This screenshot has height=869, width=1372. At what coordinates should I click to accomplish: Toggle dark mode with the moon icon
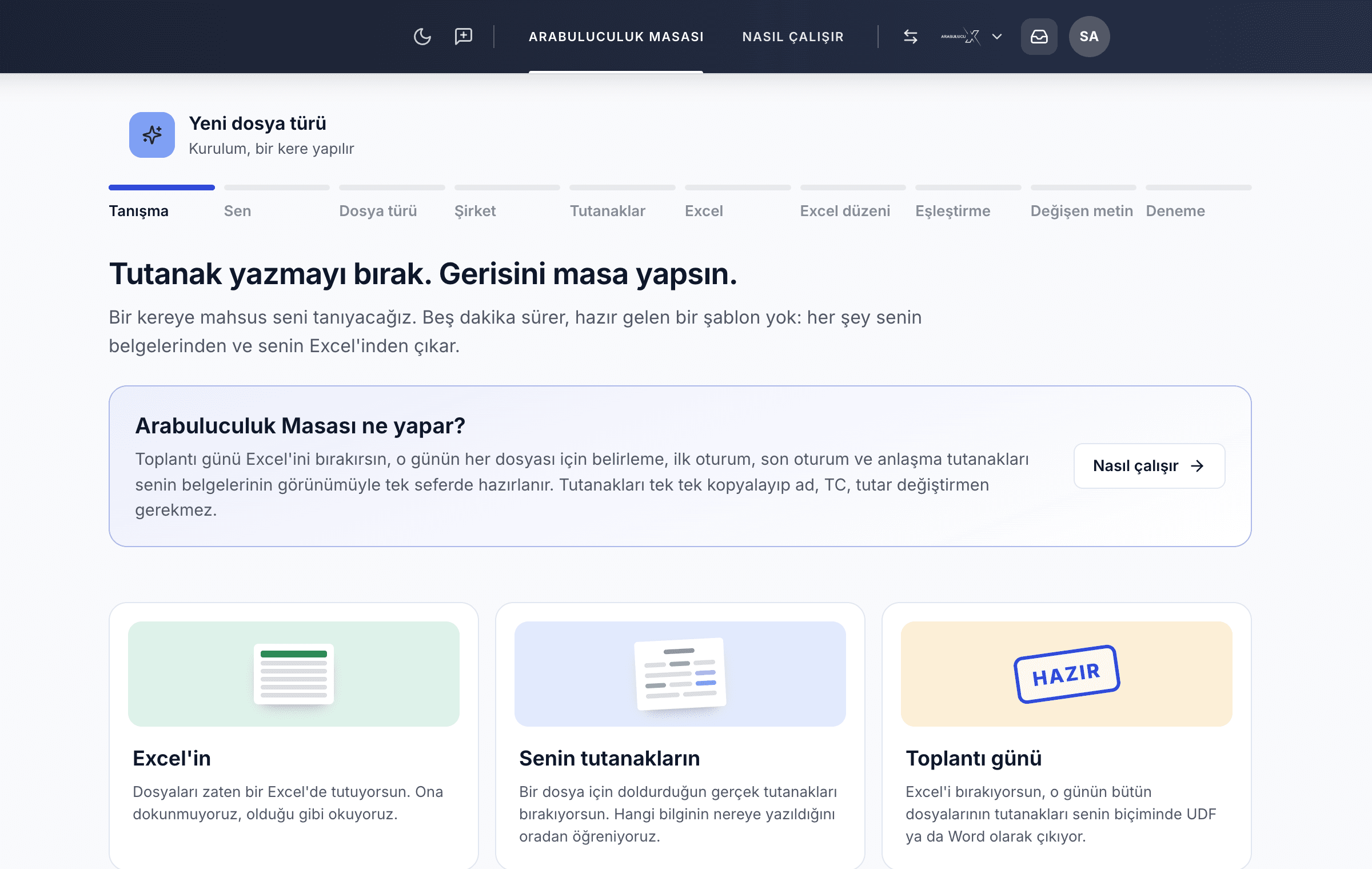tap(422, 37)
